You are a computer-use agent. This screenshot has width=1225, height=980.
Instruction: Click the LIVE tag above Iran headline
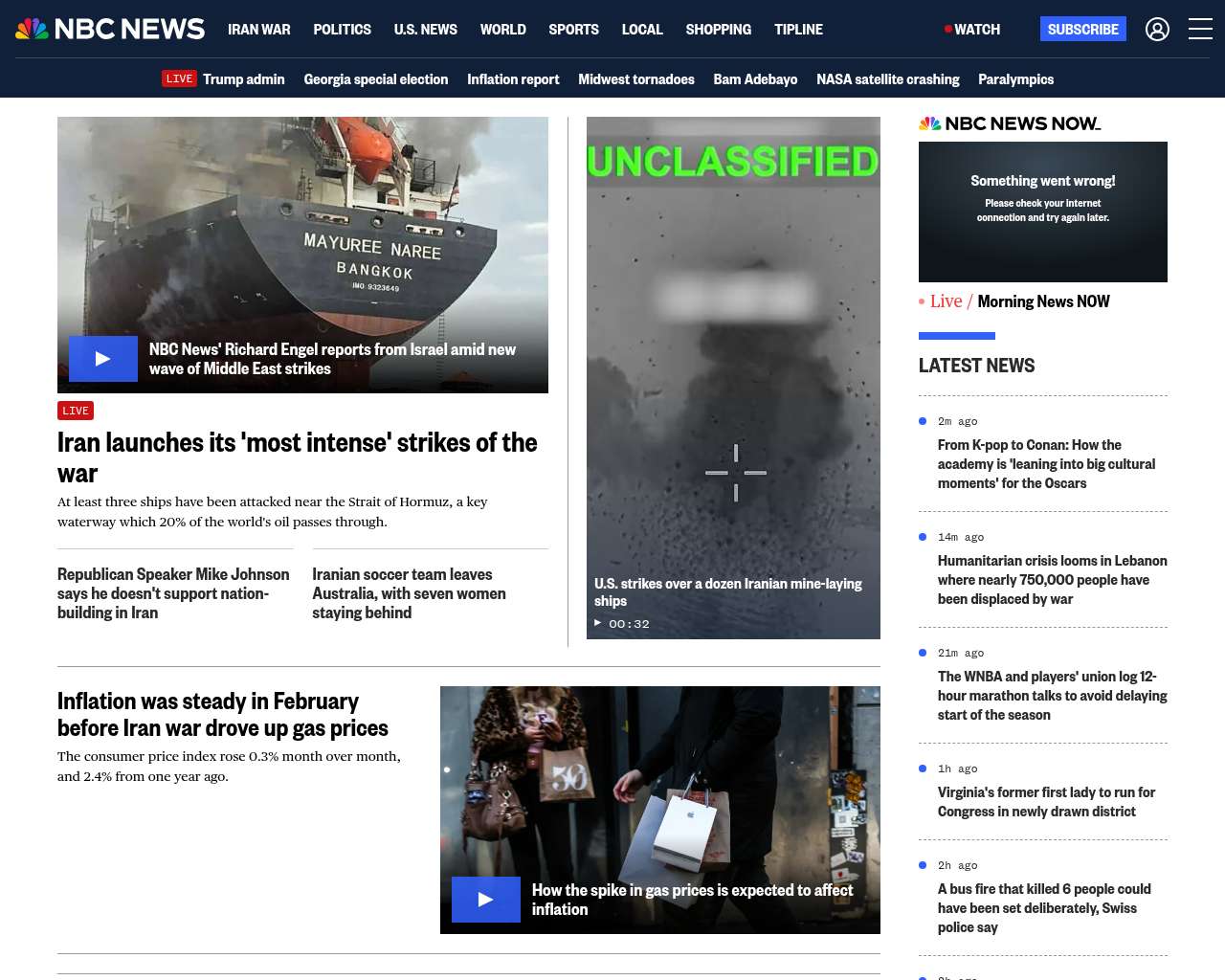[x=76, y=411]
